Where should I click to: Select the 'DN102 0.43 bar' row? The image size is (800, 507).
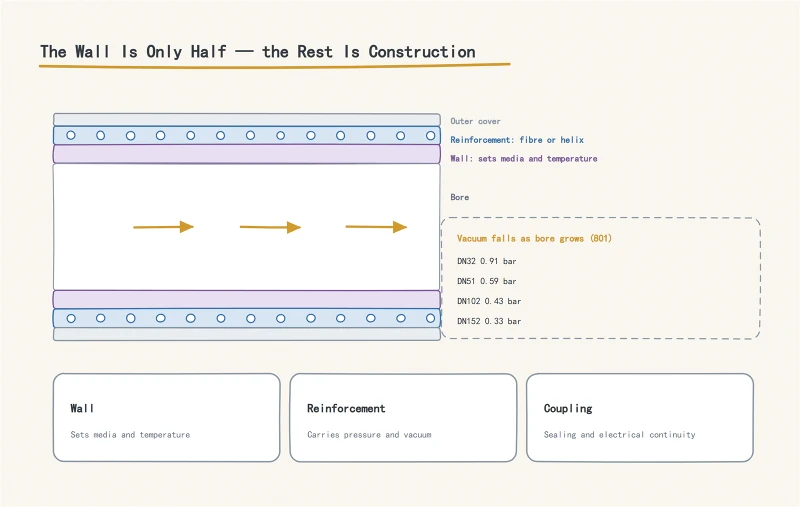point(489,301)
